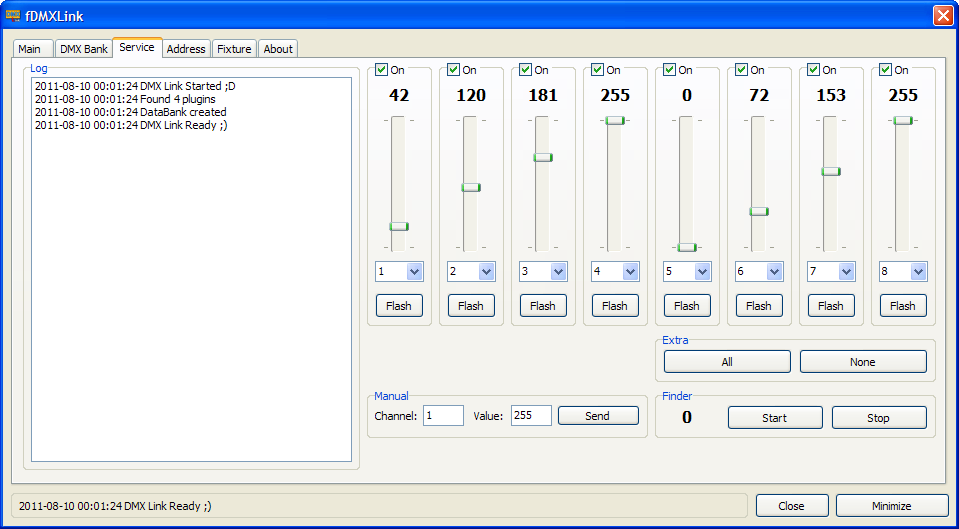Viewport: 959px width, 529px height.
Task: Click the fDMXLink title bar app icon
Action: coord(12,16)
